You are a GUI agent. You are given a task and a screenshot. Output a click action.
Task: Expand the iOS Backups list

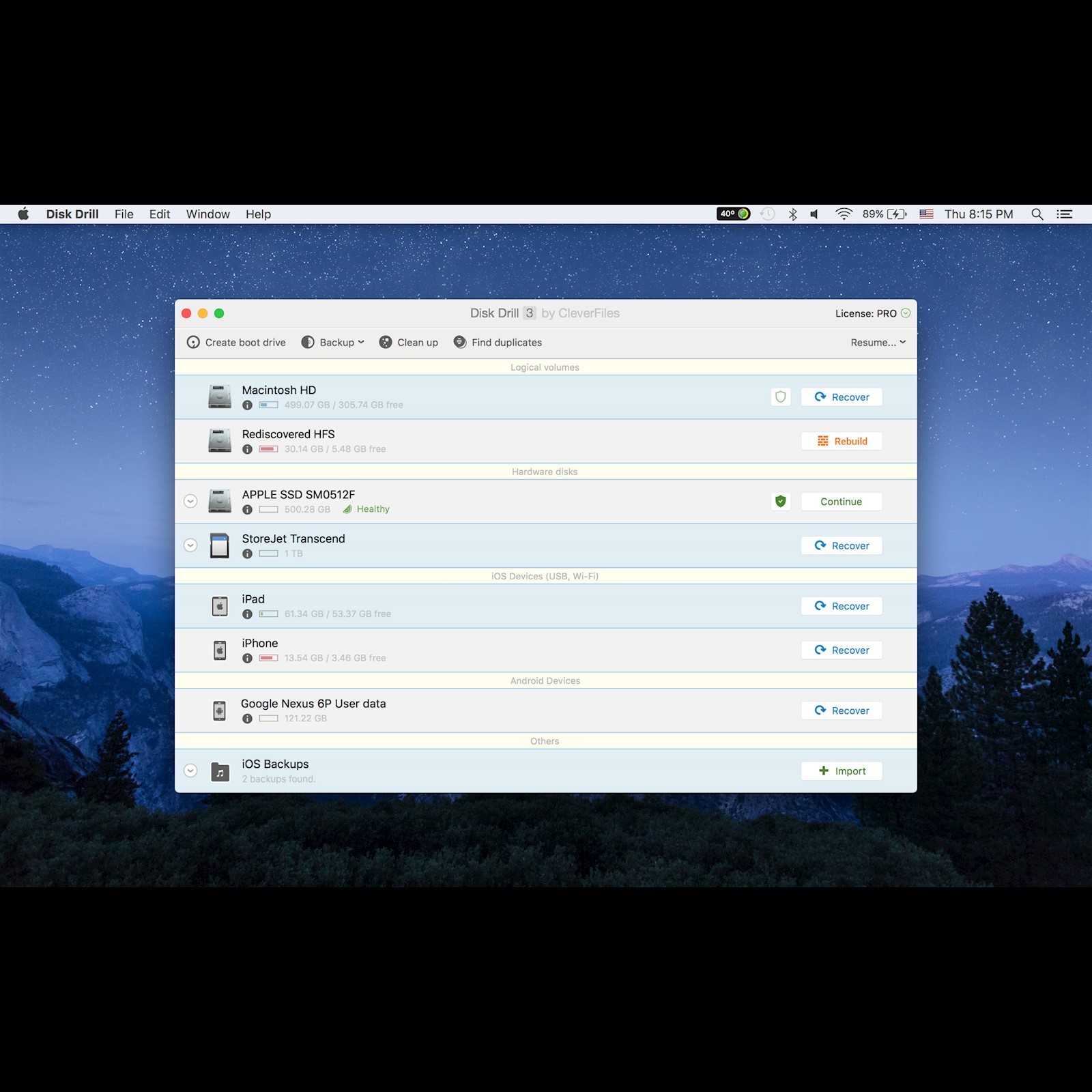click(x=190, y=771)
